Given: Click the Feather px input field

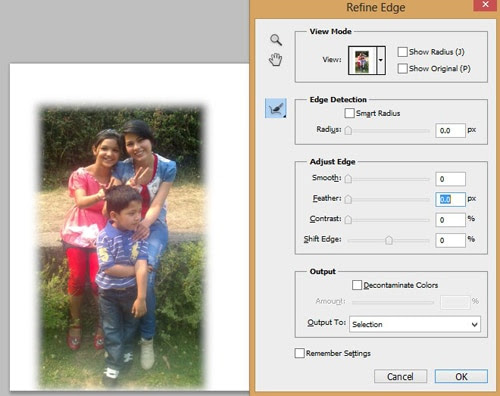Looking at the screenshot, I should coord(450,199).
